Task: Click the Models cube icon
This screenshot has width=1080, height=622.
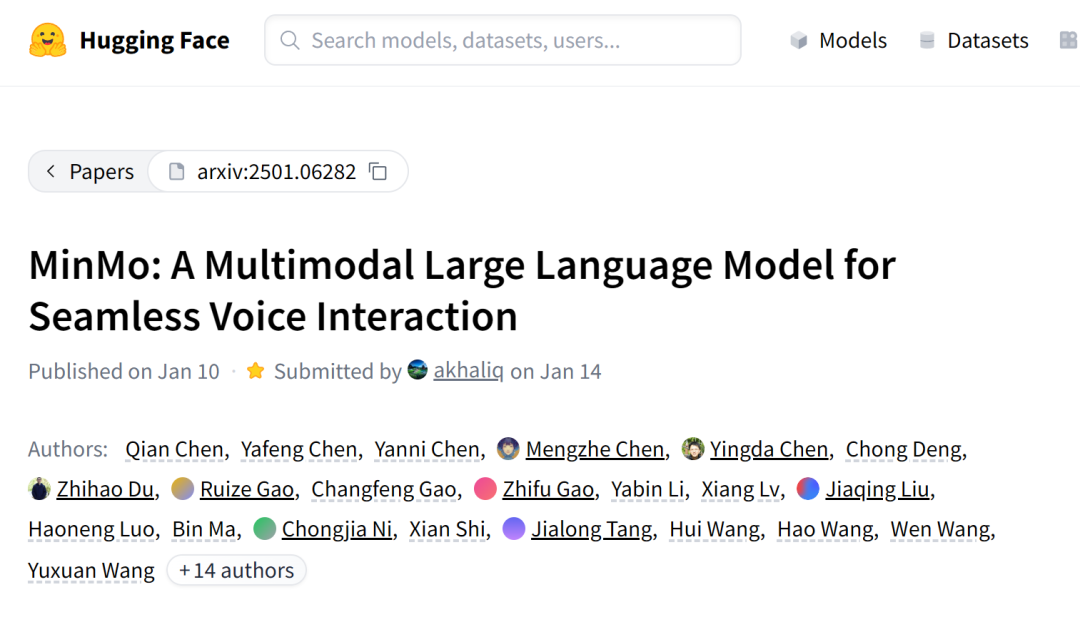Action: pyautogui.click(x=799, y=41)
